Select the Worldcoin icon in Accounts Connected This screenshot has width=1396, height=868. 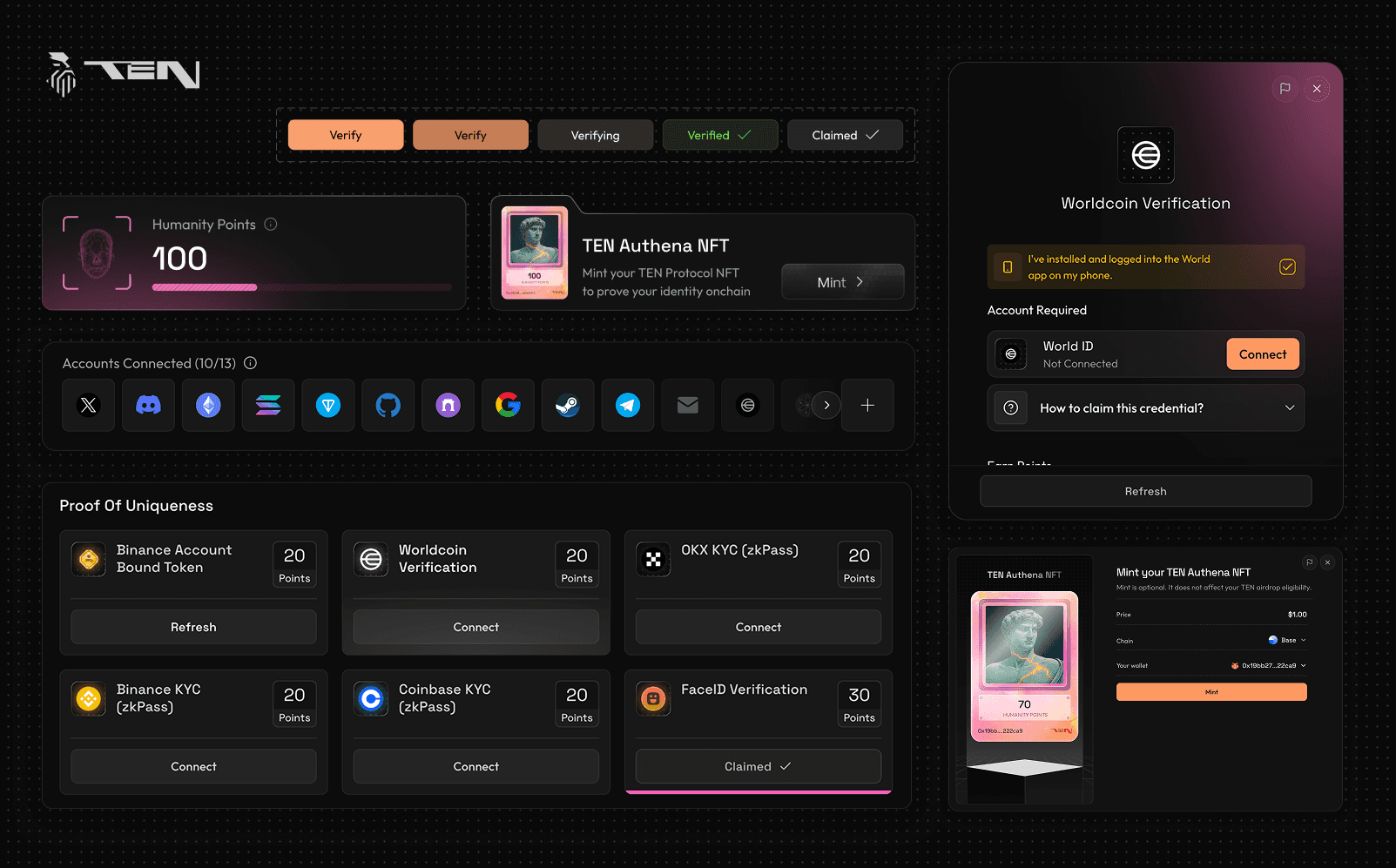point(748,405)
